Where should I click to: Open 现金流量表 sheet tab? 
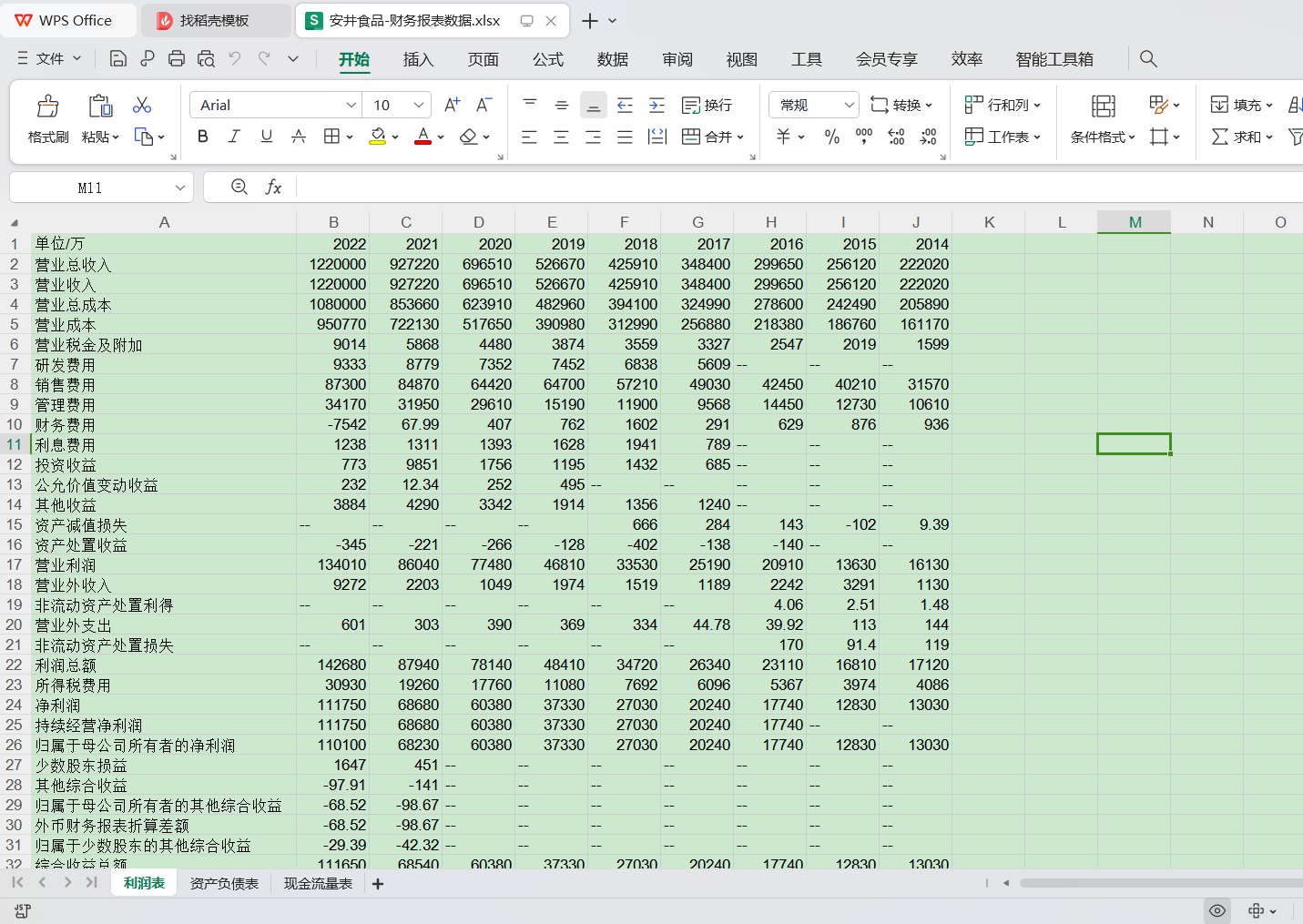(318, 884)
